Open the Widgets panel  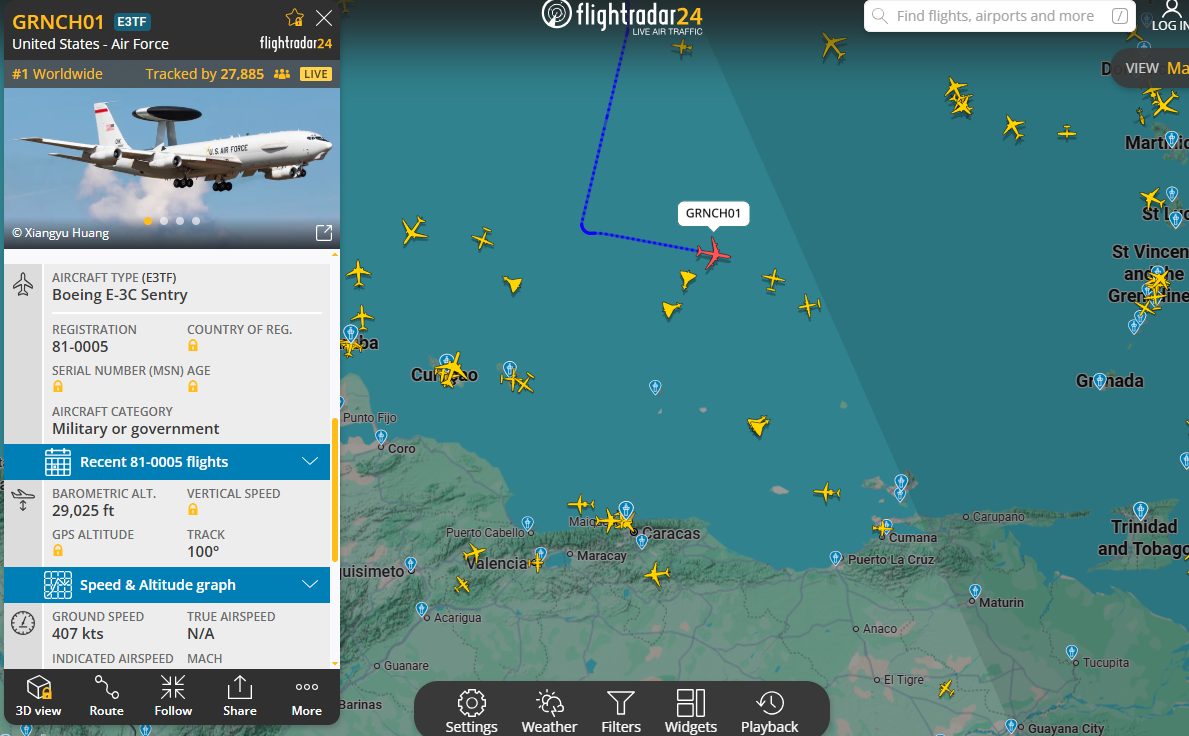[690, 712]
